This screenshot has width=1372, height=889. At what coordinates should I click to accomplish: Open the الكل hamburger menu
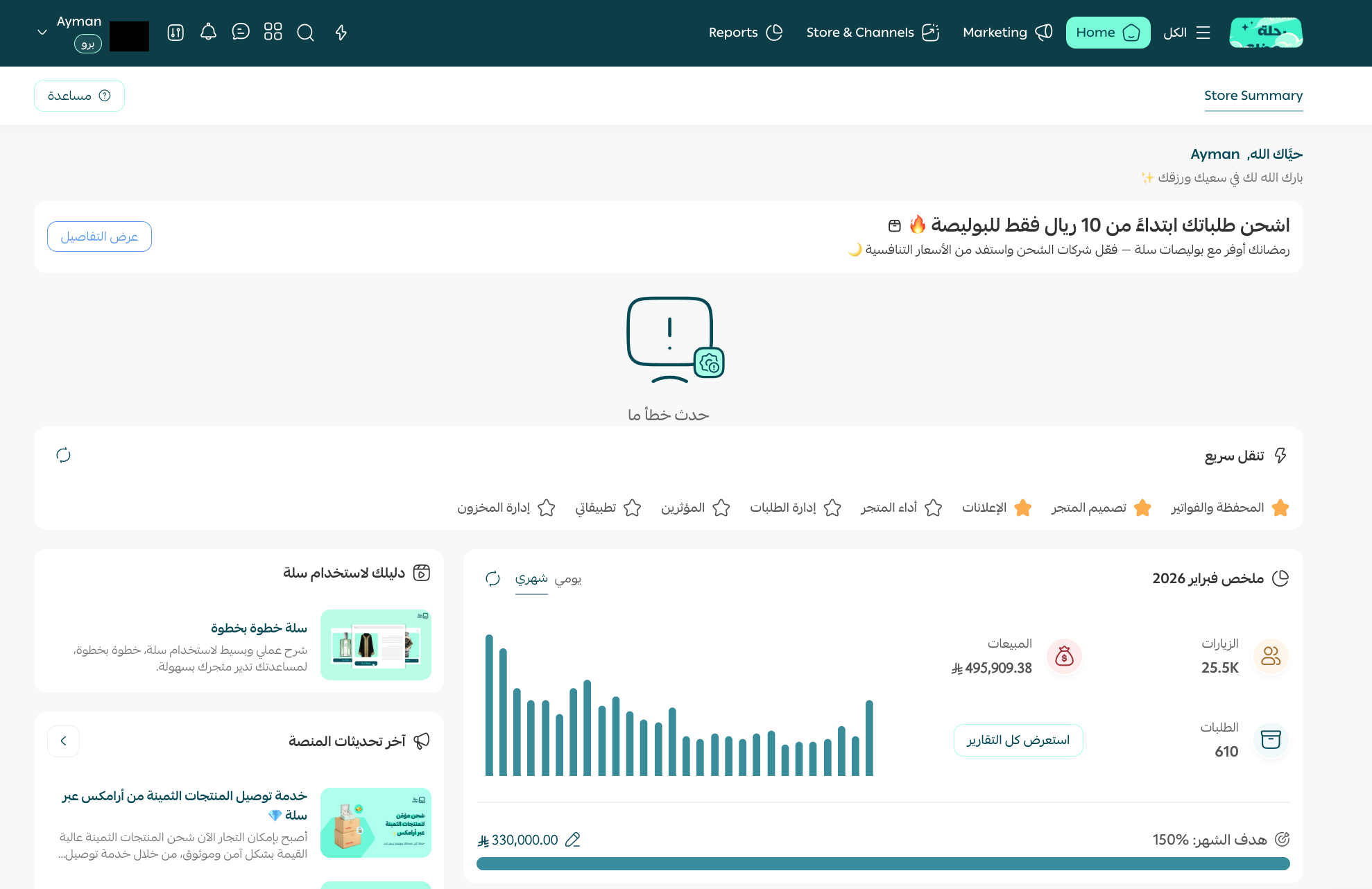(1187, 33)
